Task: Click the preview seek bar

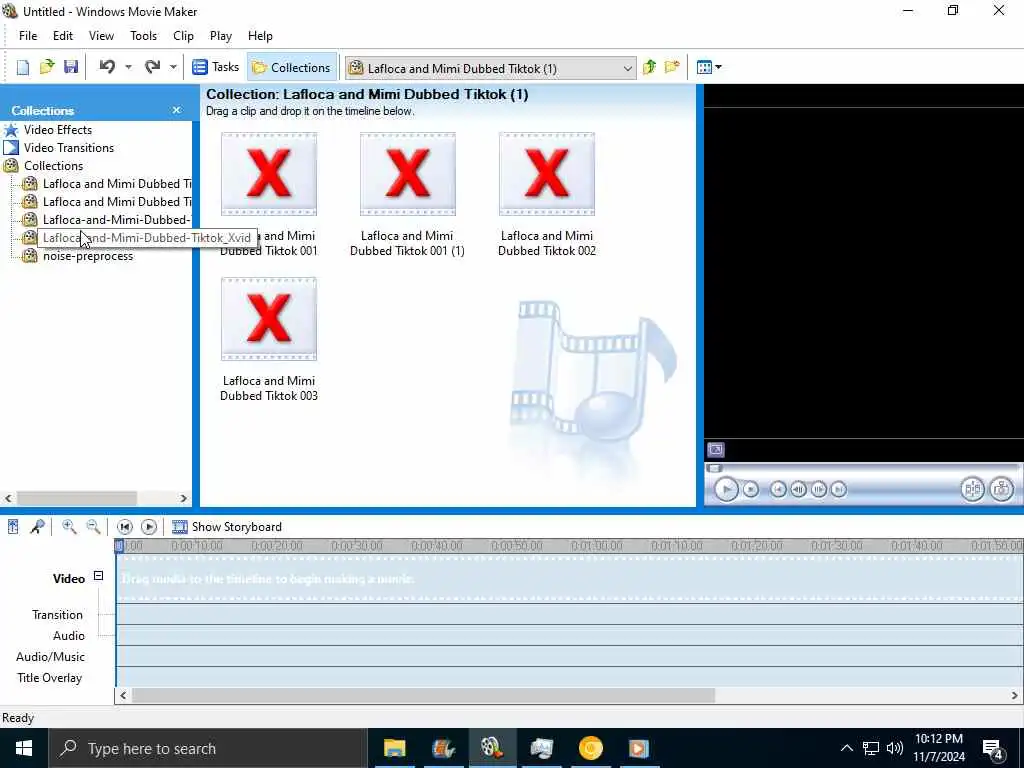Action: (x=862, y=468)
